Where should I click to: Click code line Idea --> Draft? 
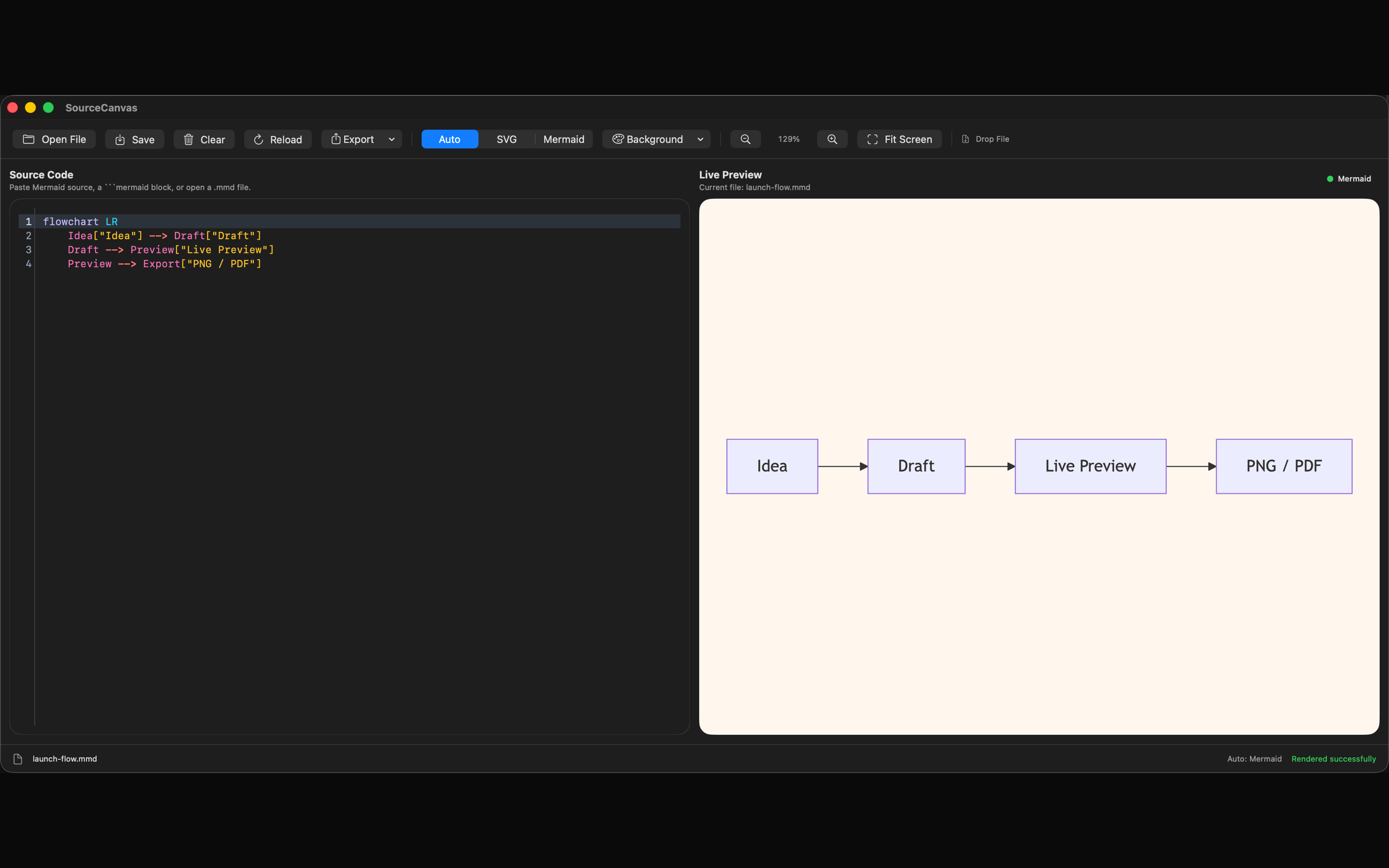click(165, 236)
